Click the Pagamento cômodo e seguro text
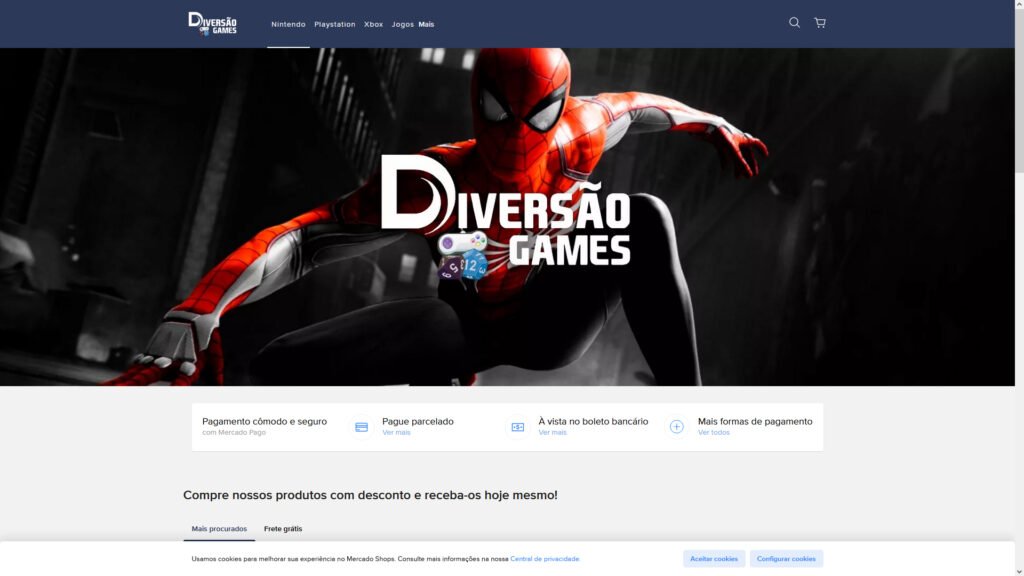The image size is (1024, 576). coord(264,422)
